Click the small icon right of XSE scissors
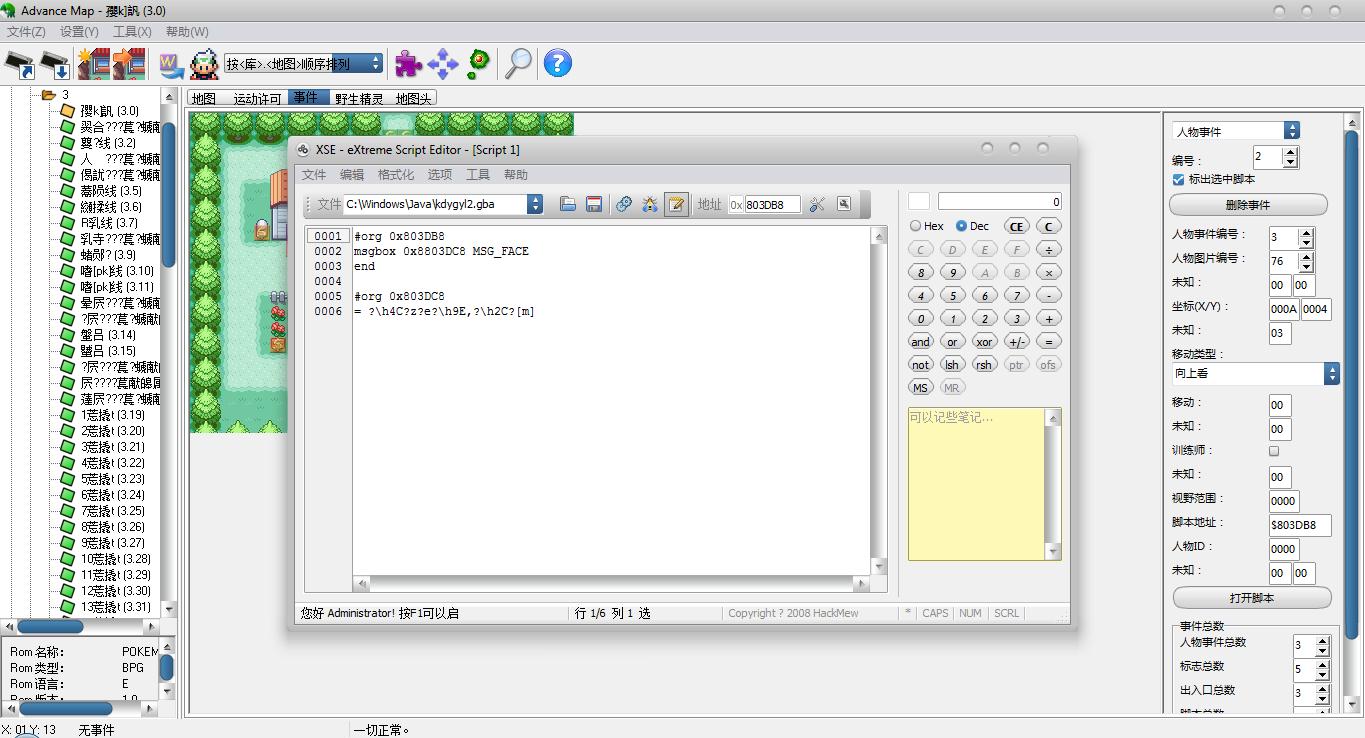This screenshot has height=738, width=1365. [843, 204]
